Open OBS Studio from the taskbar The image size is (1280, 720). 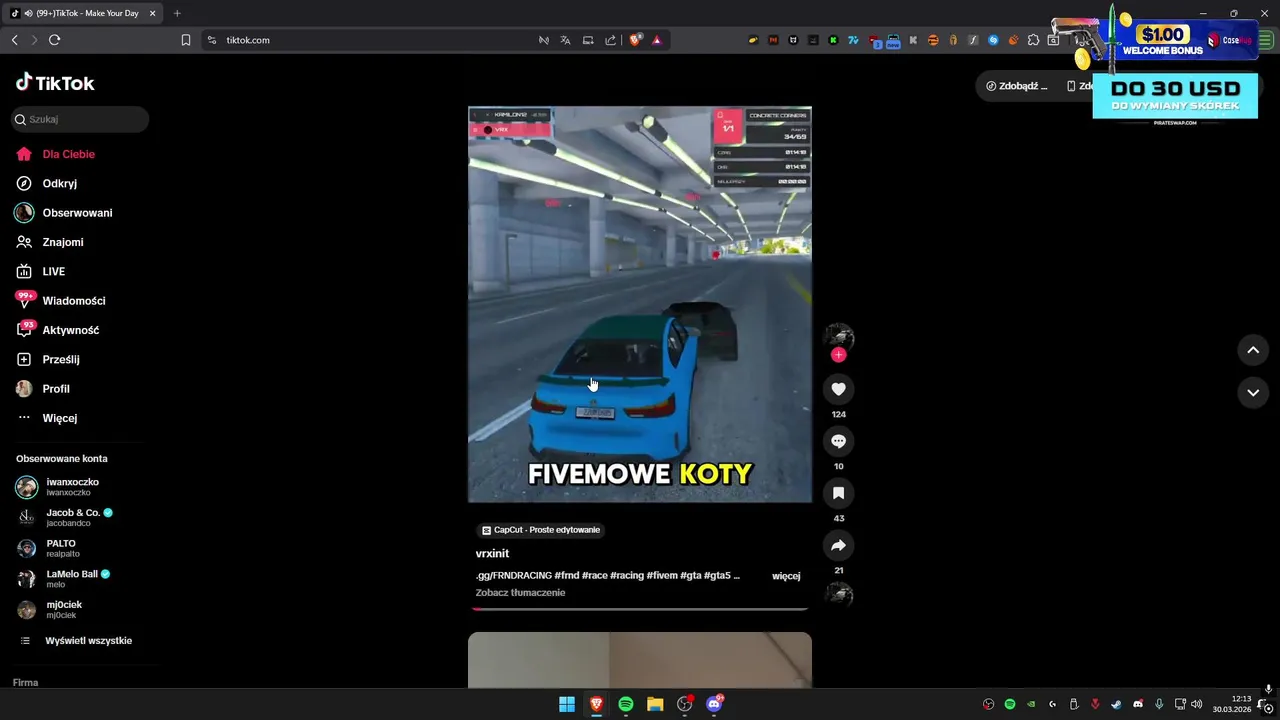(685, 704)
